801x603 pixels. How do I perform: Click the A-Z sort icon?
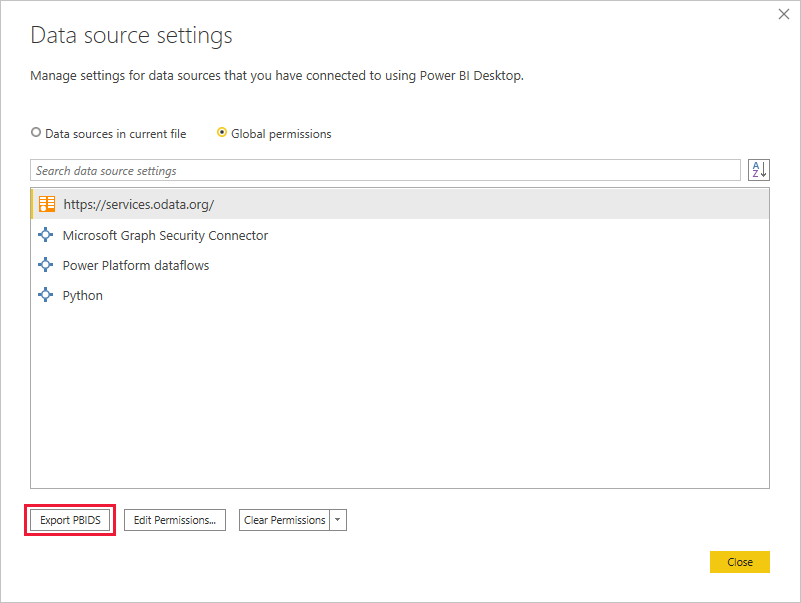click(x=759, y=170)
